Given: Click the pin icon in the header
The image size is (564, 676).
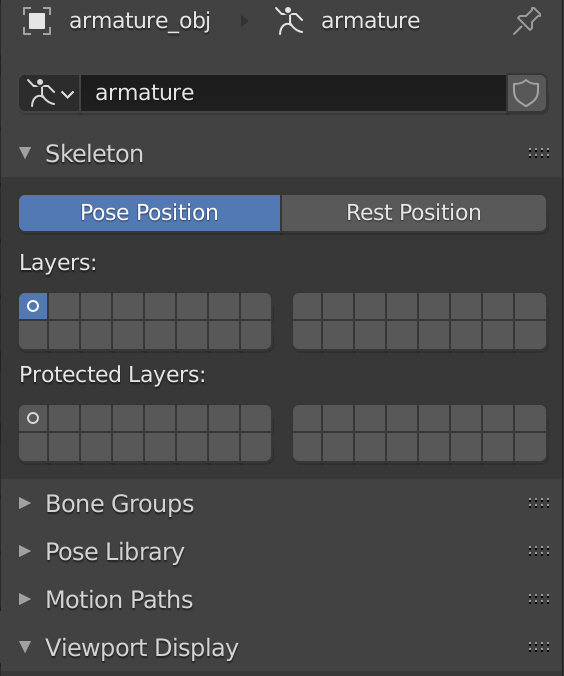Looking at the screenshot, I should (526, 21).
